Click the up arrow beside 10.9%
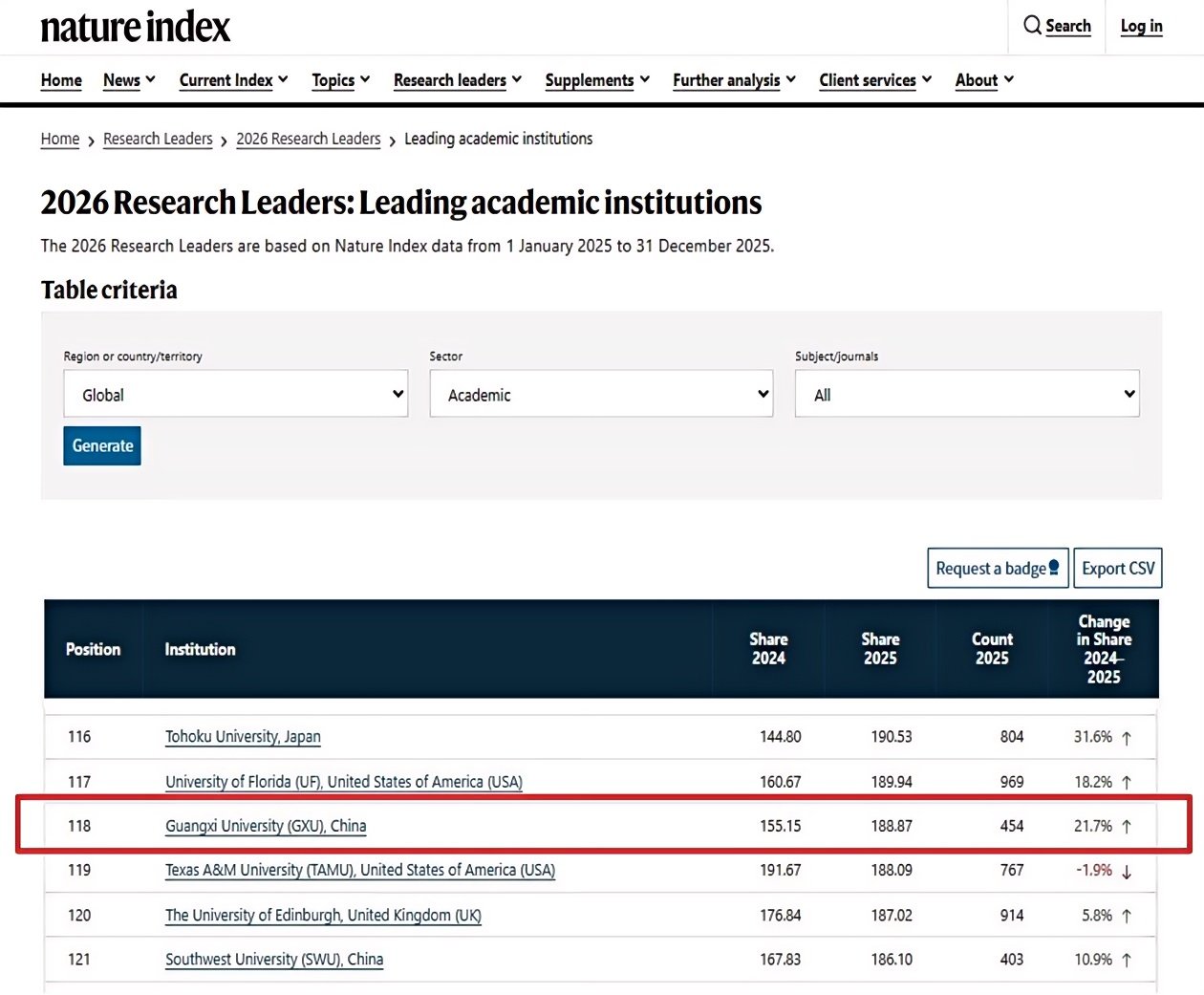 [1127, 961]
